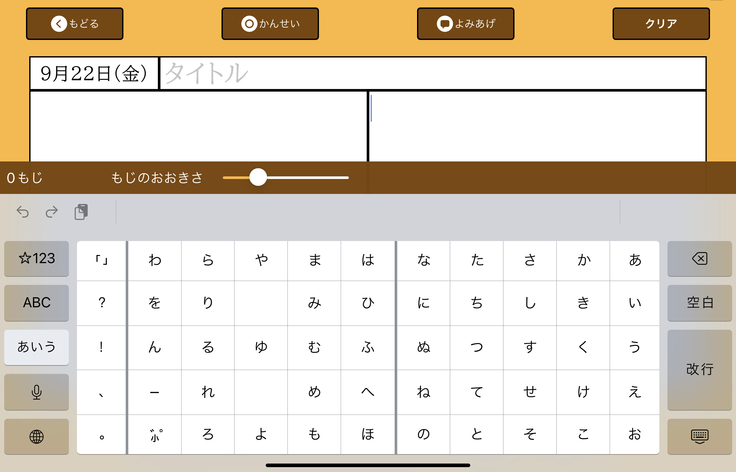
Task: Tap the ! exclamation key
Action: click(101, 347)
